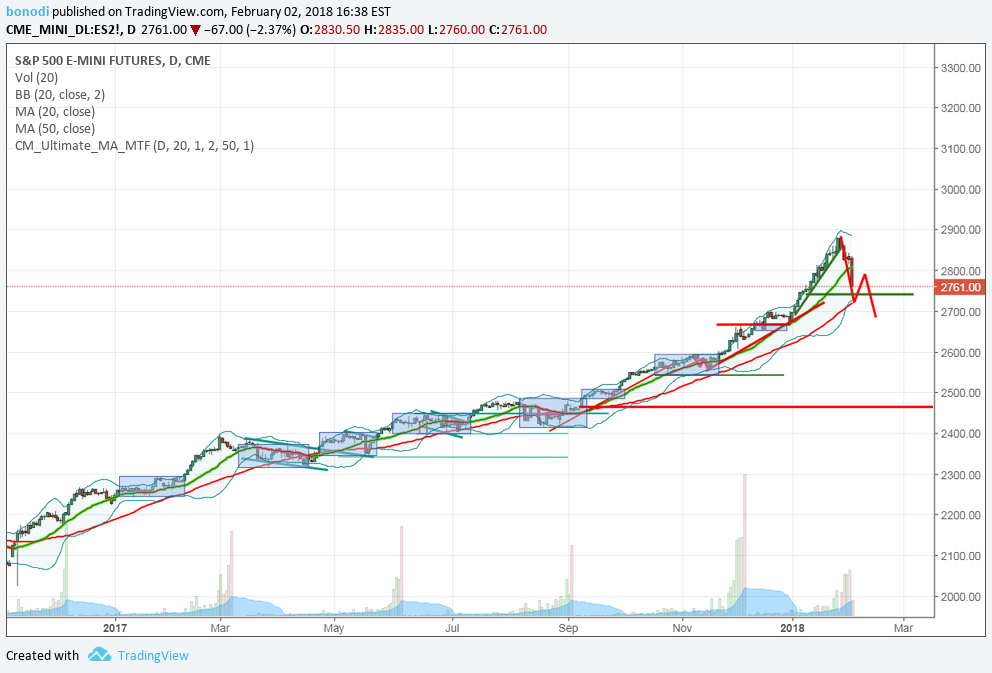Image resolution: width=992 pixels, height=673 pixels.
Task: Click the 2200.00 price axis label
Action: point(960,516)
